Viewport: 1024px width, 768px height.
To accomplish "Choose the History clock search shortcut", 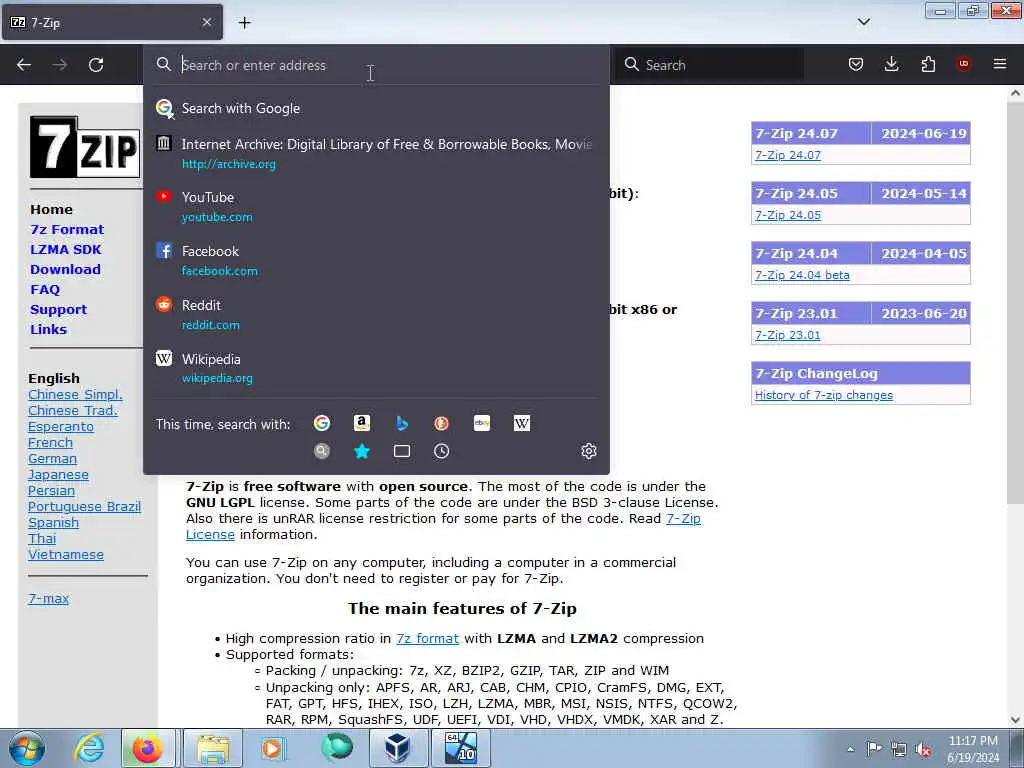I will pyautogui.click(x=441, y=451).
